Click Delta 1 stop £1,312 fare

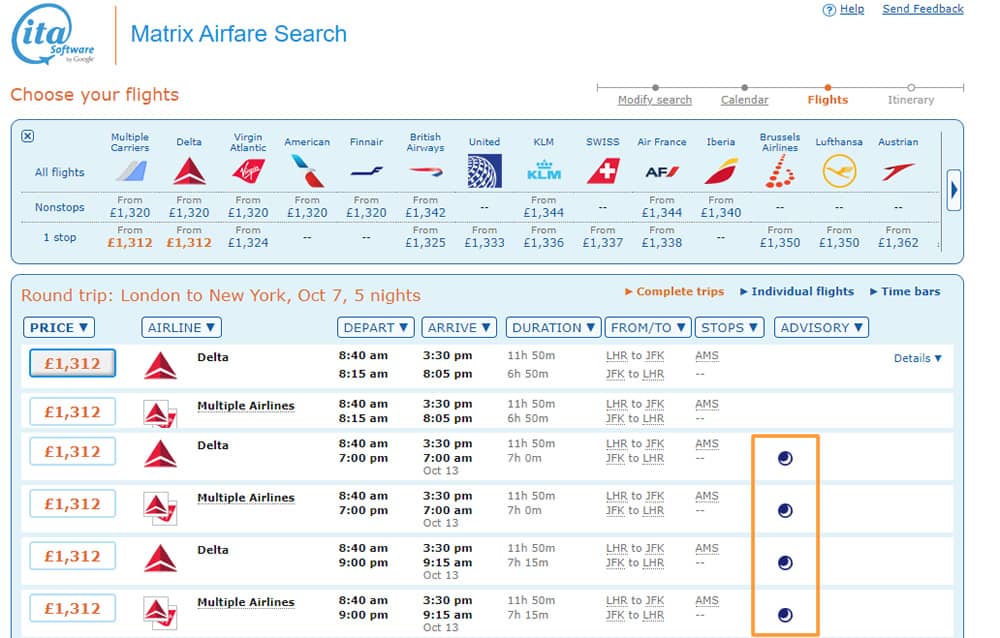tap(189, 242)
